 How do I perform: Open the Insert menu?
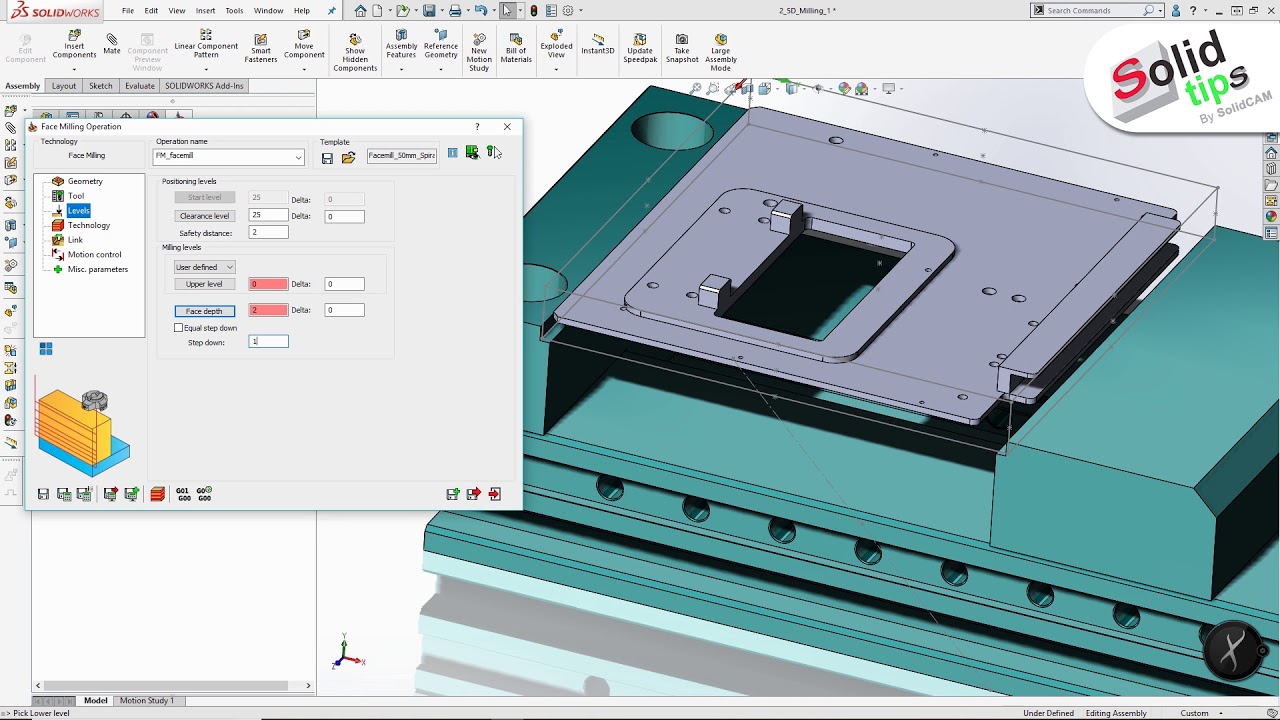205,10
